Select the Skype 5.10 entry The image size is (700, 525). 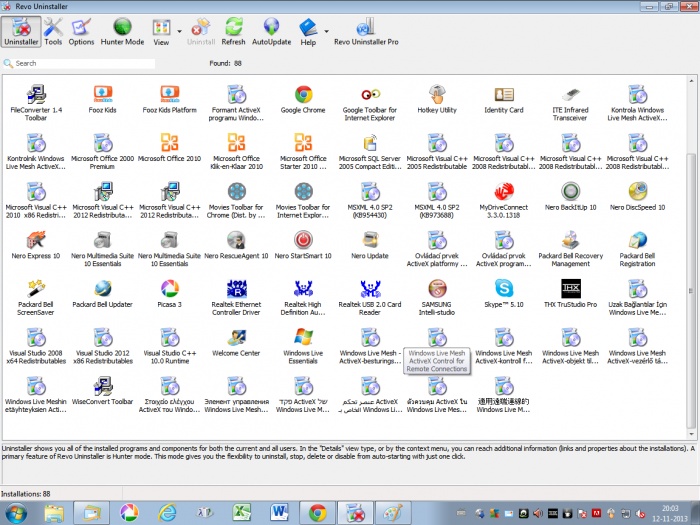[x=503, y=290]
